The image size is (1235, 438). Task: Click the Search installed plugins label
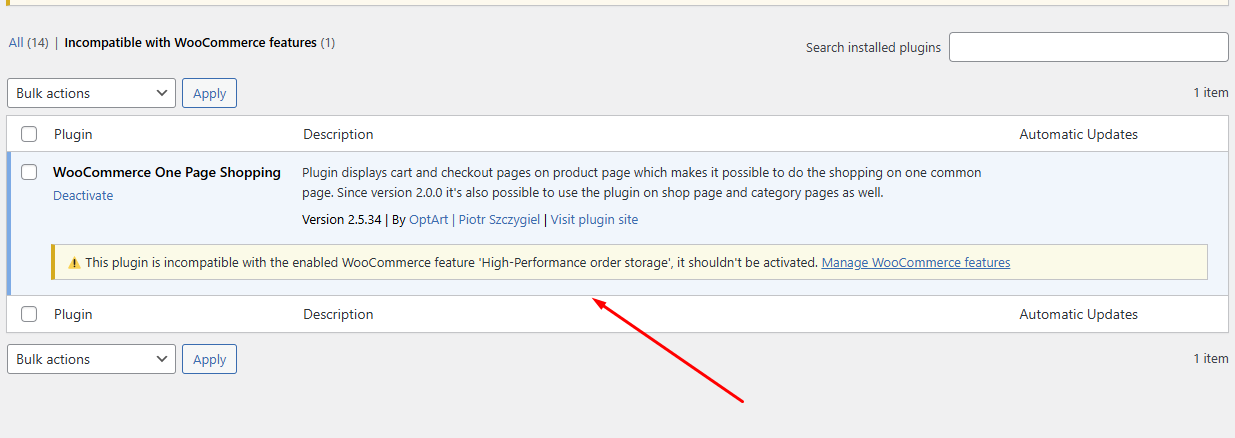click(873, 47)
